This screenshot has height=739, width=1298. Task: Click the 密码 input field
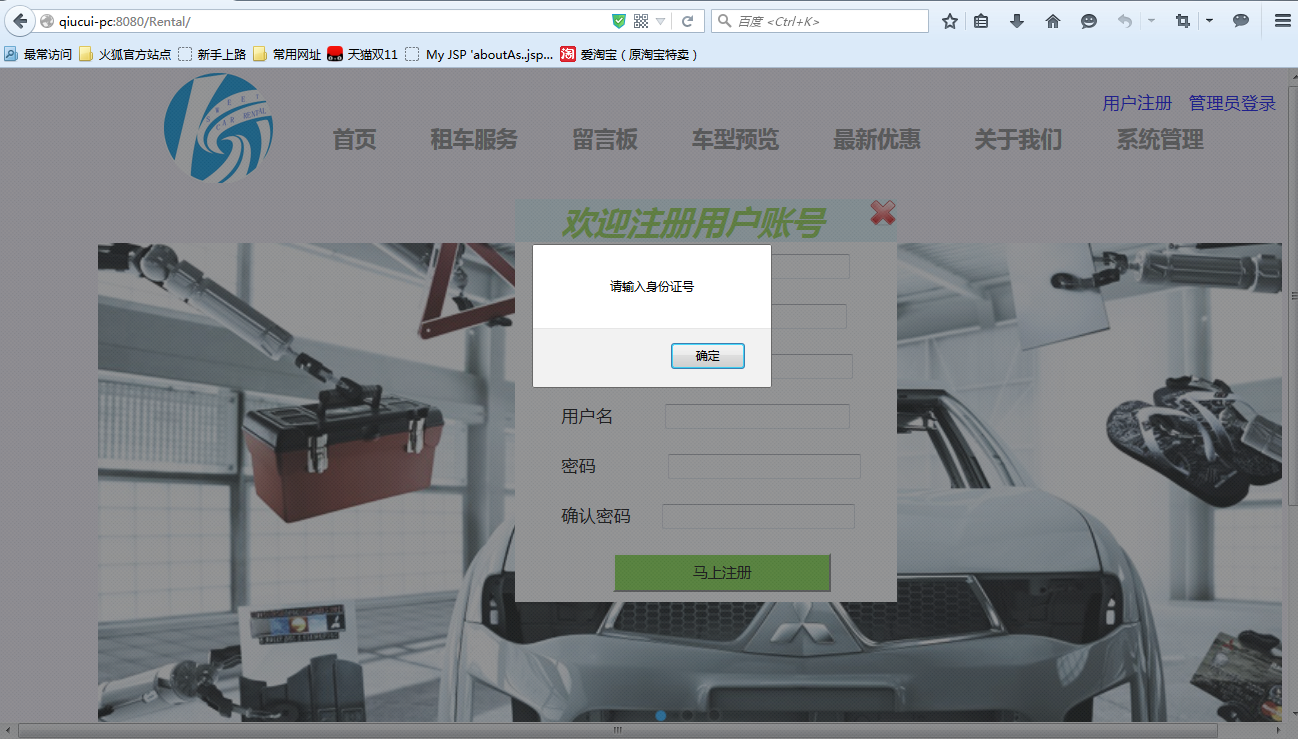point(764,466)
